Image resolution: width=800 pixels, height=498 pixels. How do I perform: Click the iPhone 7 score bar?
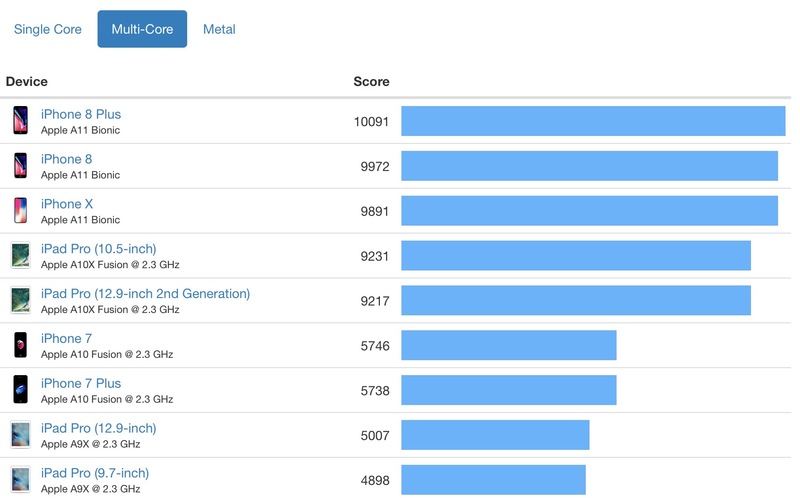click(509, 345)
